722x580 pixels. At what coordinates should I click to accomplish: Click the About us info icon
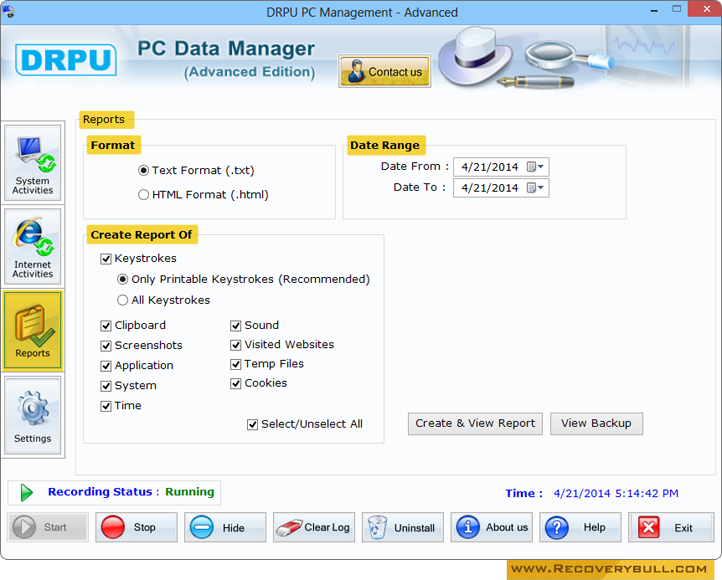tap(468, 527)
